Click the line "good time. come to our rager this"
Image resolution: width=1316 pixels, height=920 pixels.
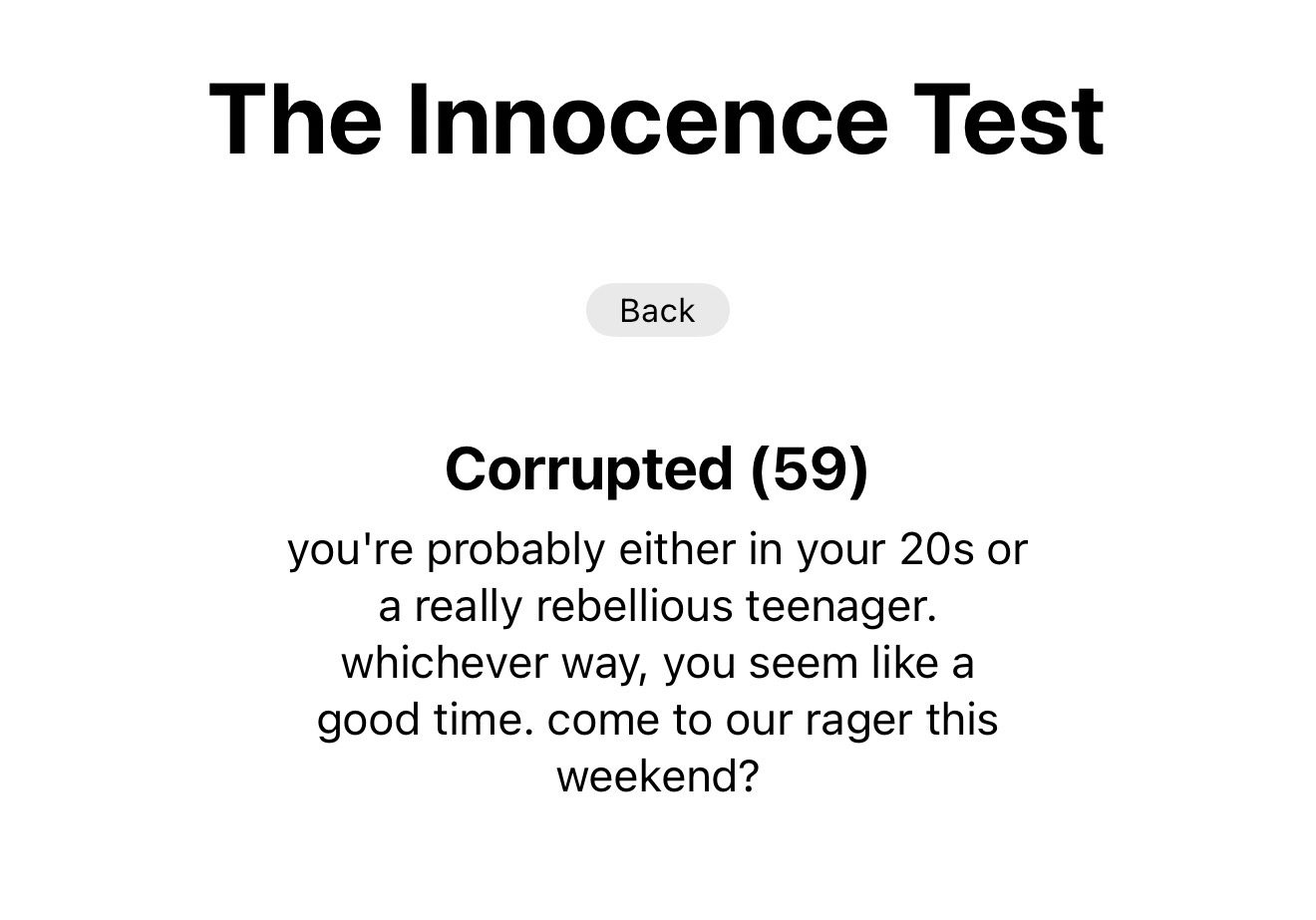tap(657, 720)
